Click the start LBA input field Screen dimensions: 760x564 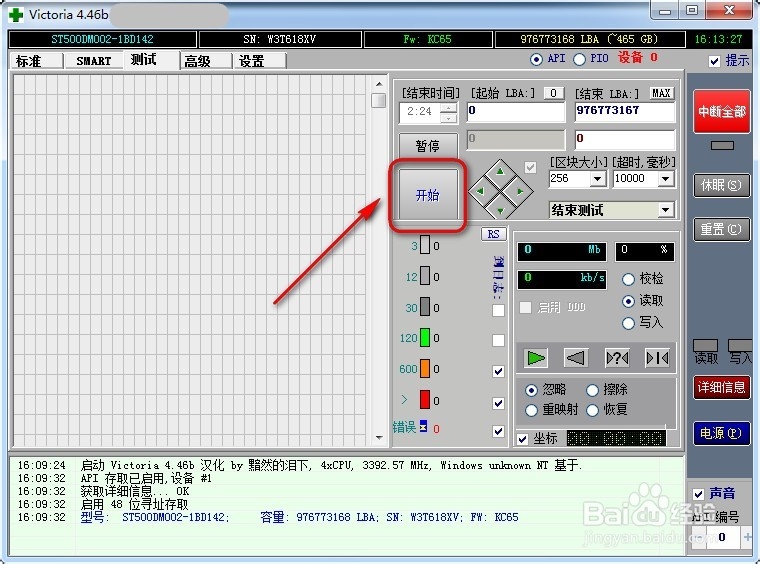click(516, 111)
